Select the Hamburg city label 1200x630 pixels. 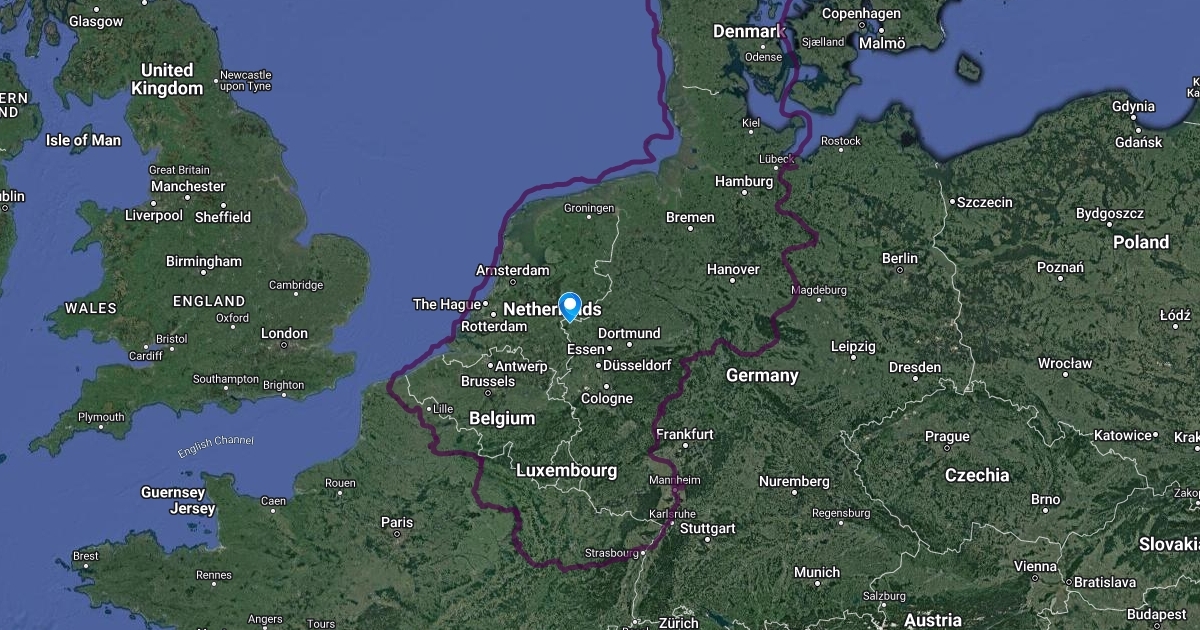click(x=744, y=182)
